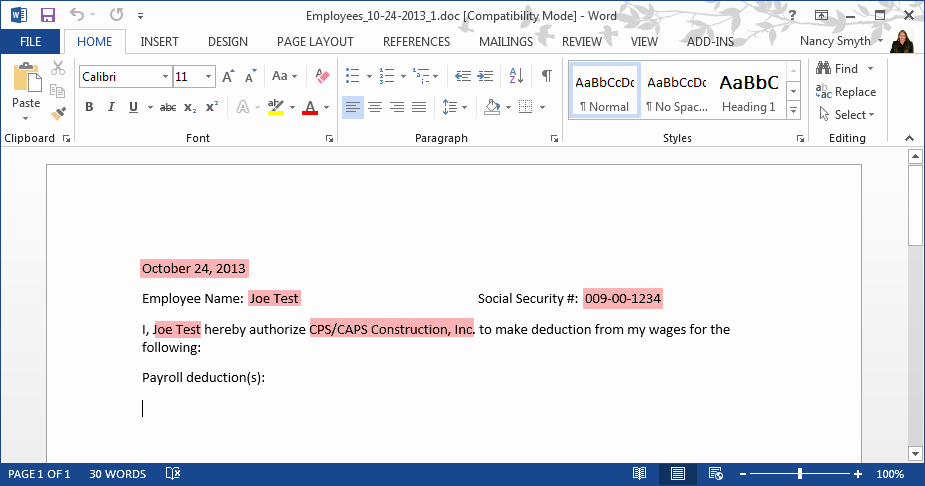The image size is (925, 486).
Task: Apply subscript formatting
Action: [x=190, y=107]
